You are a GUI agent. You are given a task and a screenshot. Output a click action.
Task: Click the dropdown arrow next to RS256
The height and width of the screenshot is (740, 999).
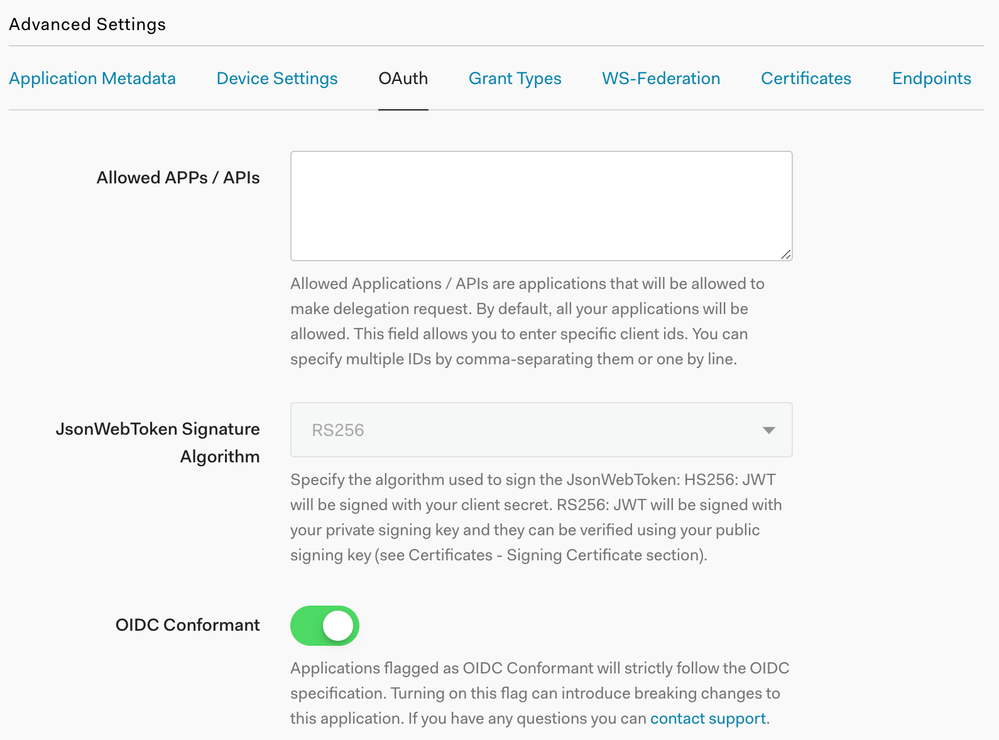[768, 429]
